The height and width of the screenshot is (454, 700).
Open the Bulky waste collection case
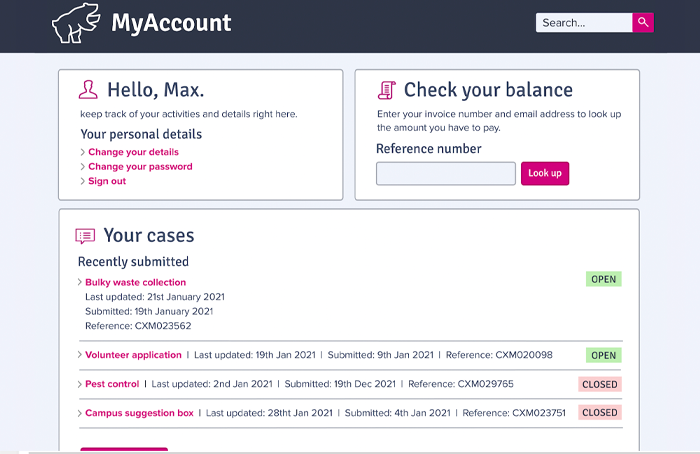click(135, 283)
